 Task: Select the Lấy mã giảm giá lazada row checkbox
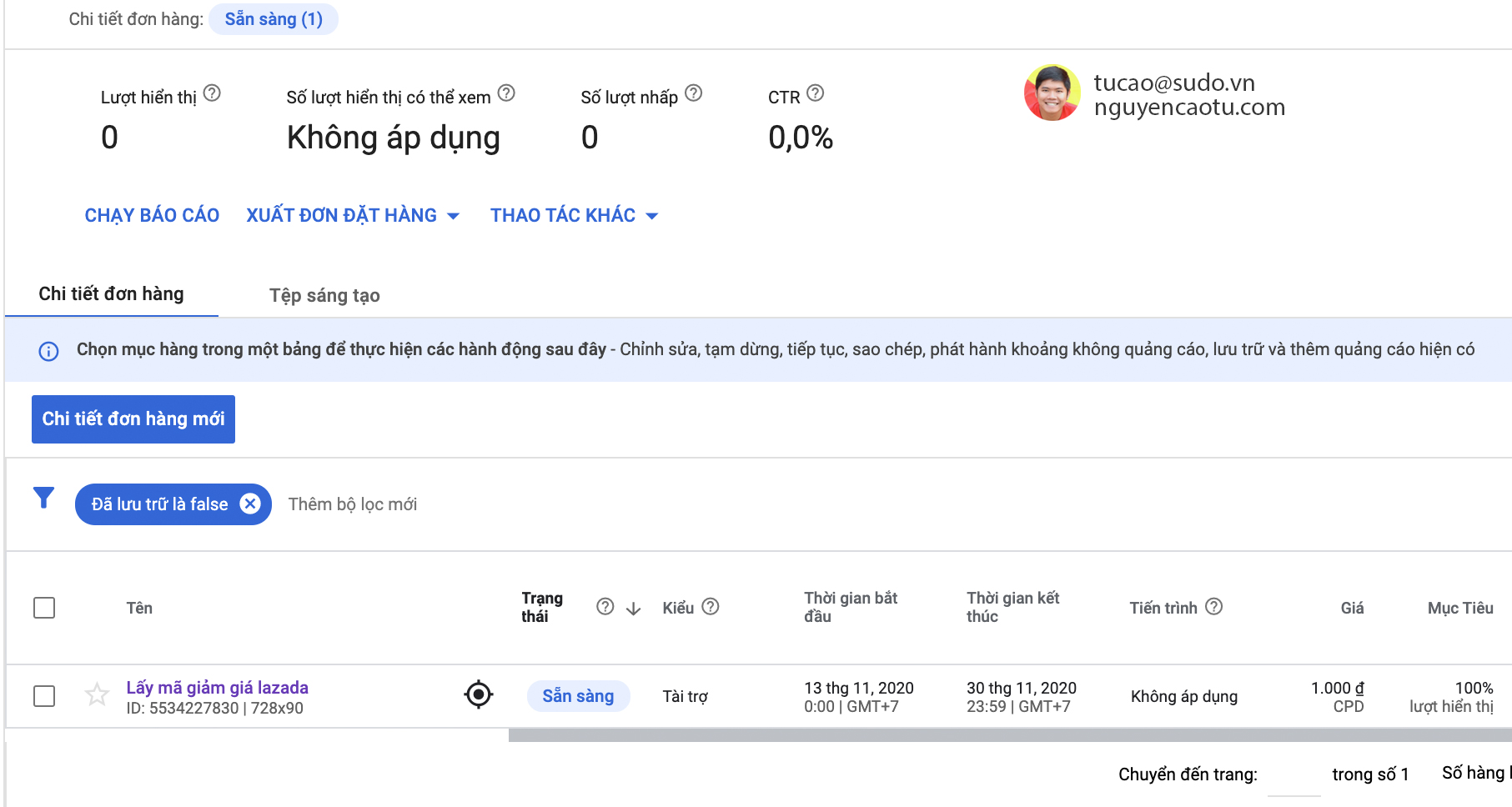[44, 696]
